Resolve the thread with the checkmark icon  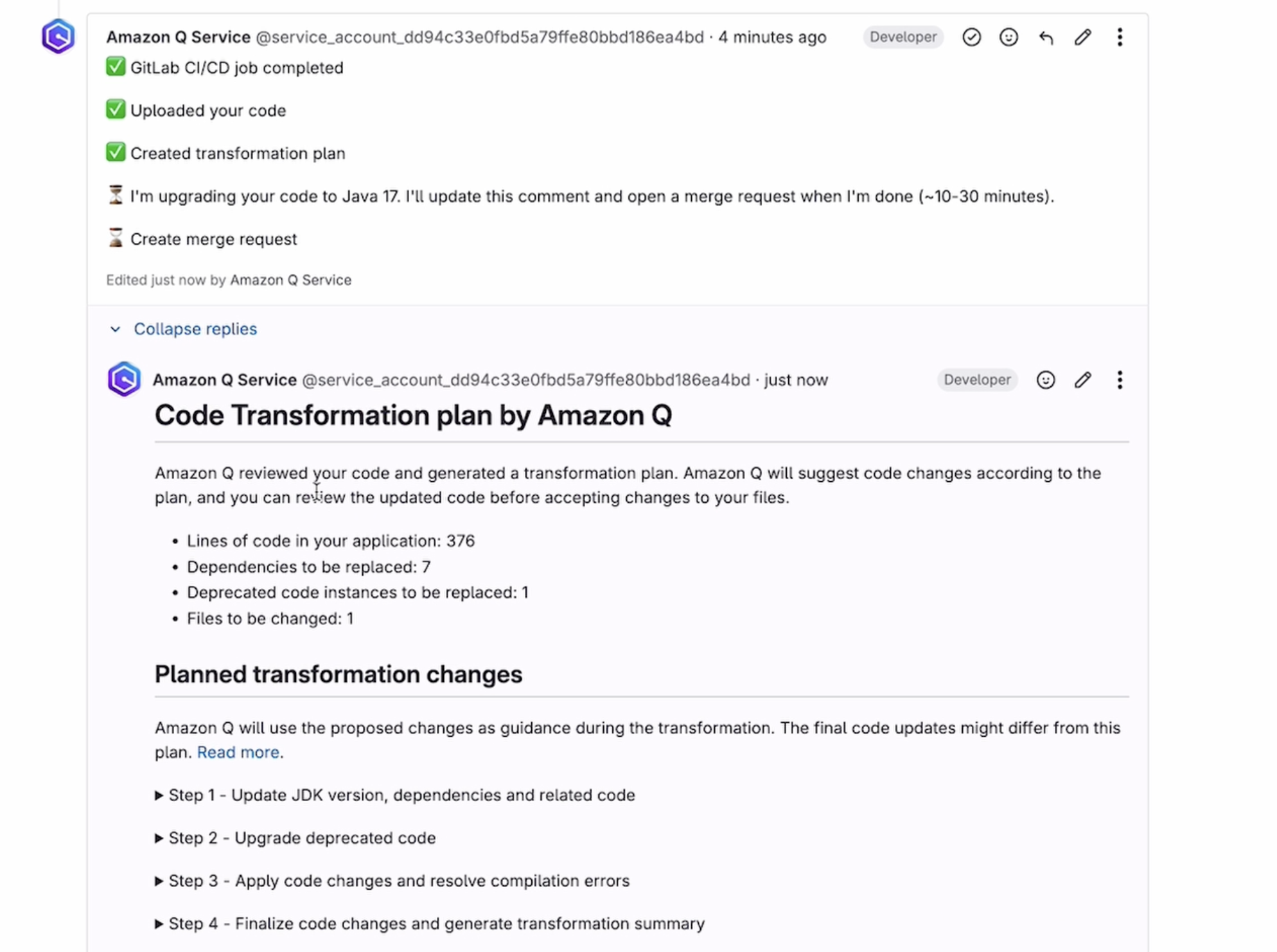click(972, 37)
